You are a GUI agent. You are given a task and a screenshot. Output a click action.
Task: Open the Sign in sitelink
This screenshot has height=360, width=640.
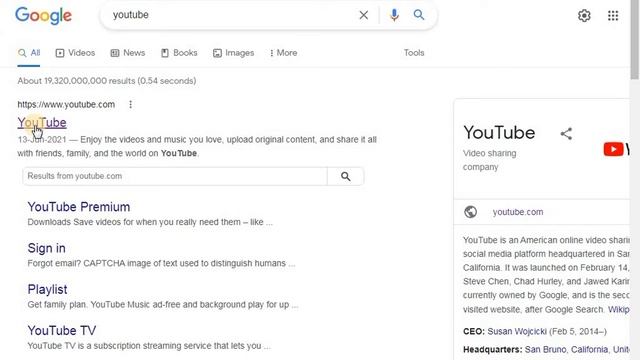(47, 248)
